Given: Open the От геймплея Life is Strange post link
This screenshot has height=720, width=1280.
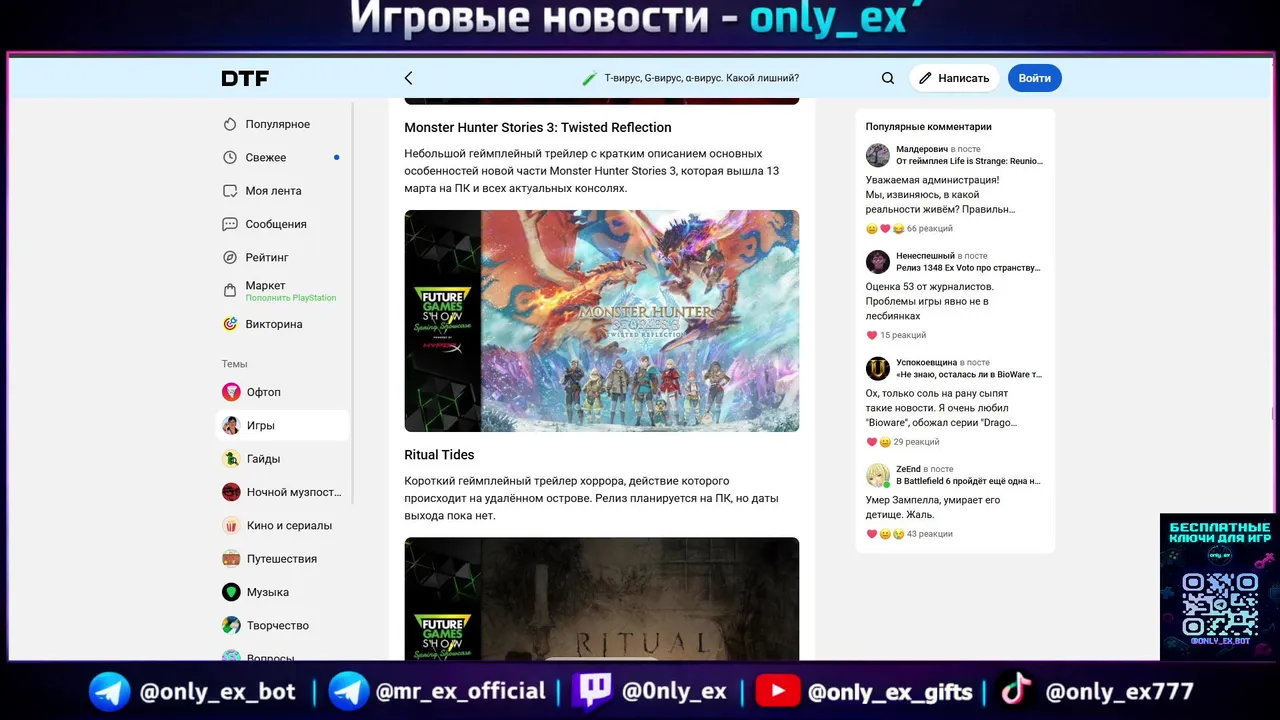Looking at the screenshot, I should pos(969,161).
